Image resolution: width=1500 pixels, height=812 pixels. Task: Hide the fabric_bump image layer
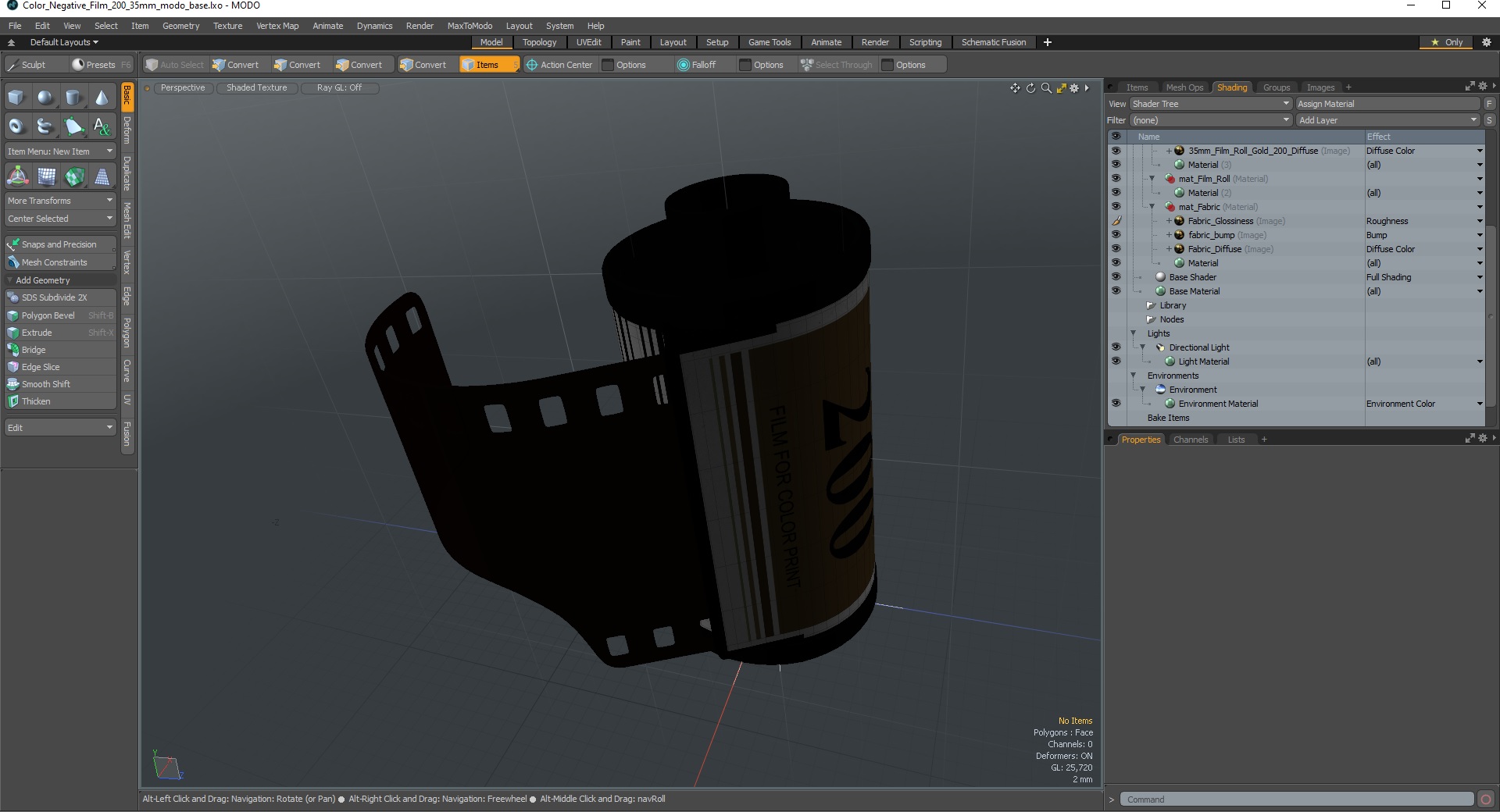(1116, 235)
